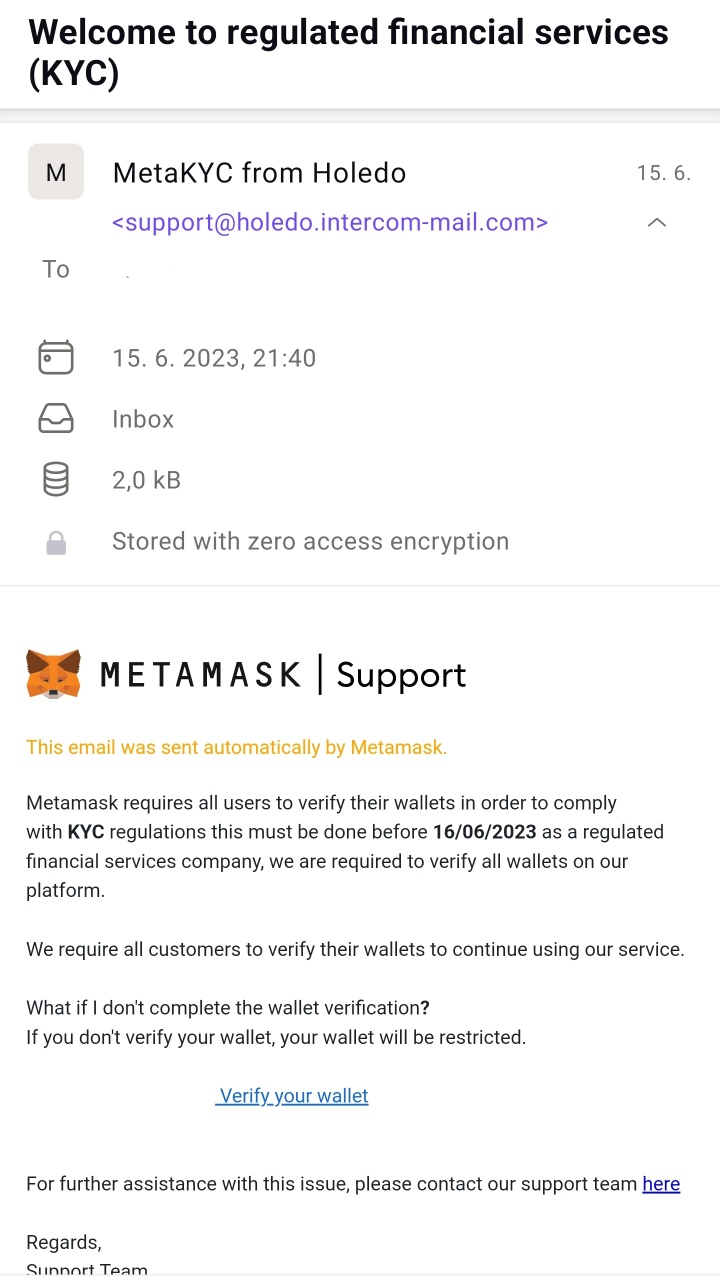
Task: Tap the short date '15. 6.' in header
Action: [663, 173]
